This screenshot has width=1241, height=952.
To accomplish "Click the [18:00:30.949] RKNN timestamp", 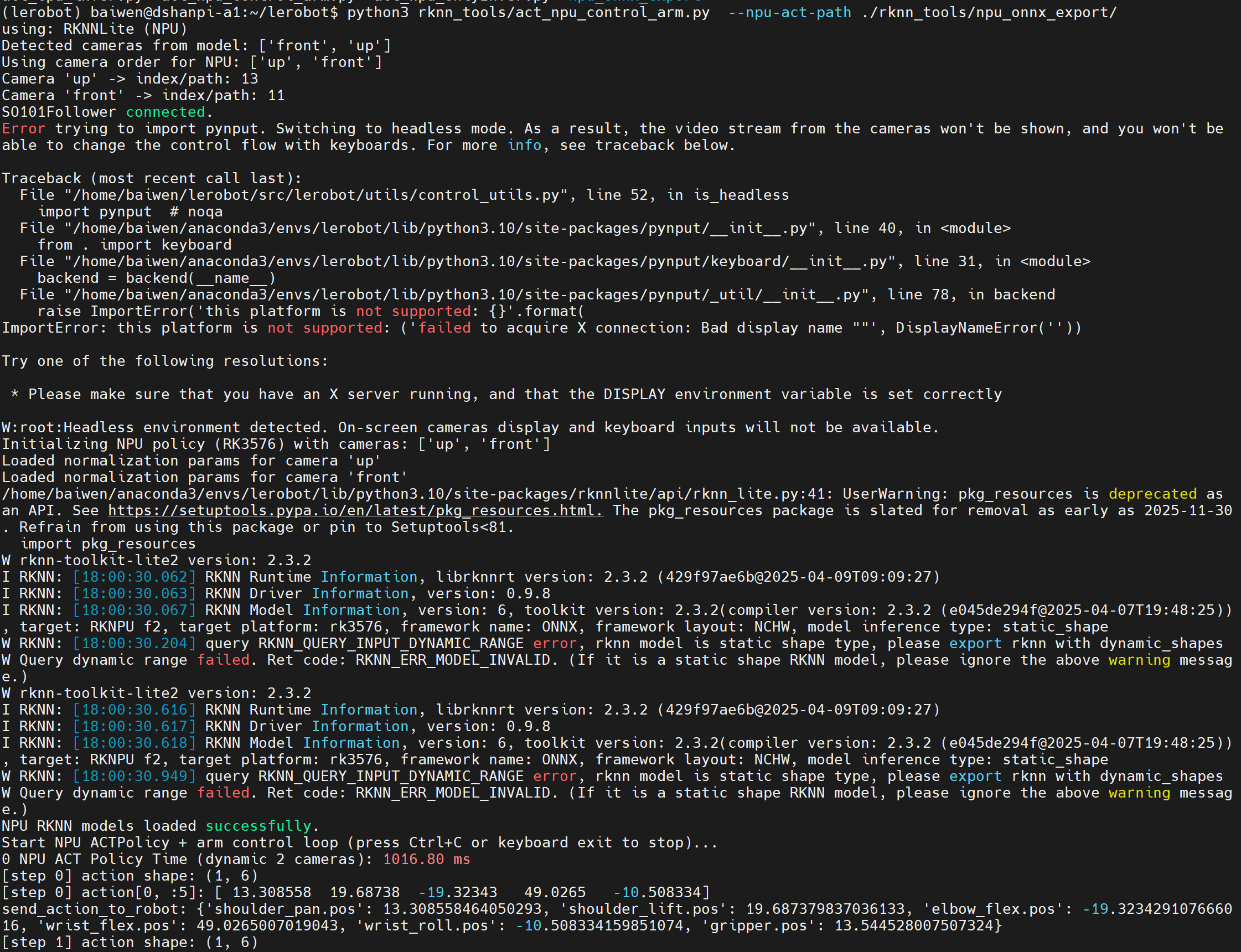I will point(135,777).
